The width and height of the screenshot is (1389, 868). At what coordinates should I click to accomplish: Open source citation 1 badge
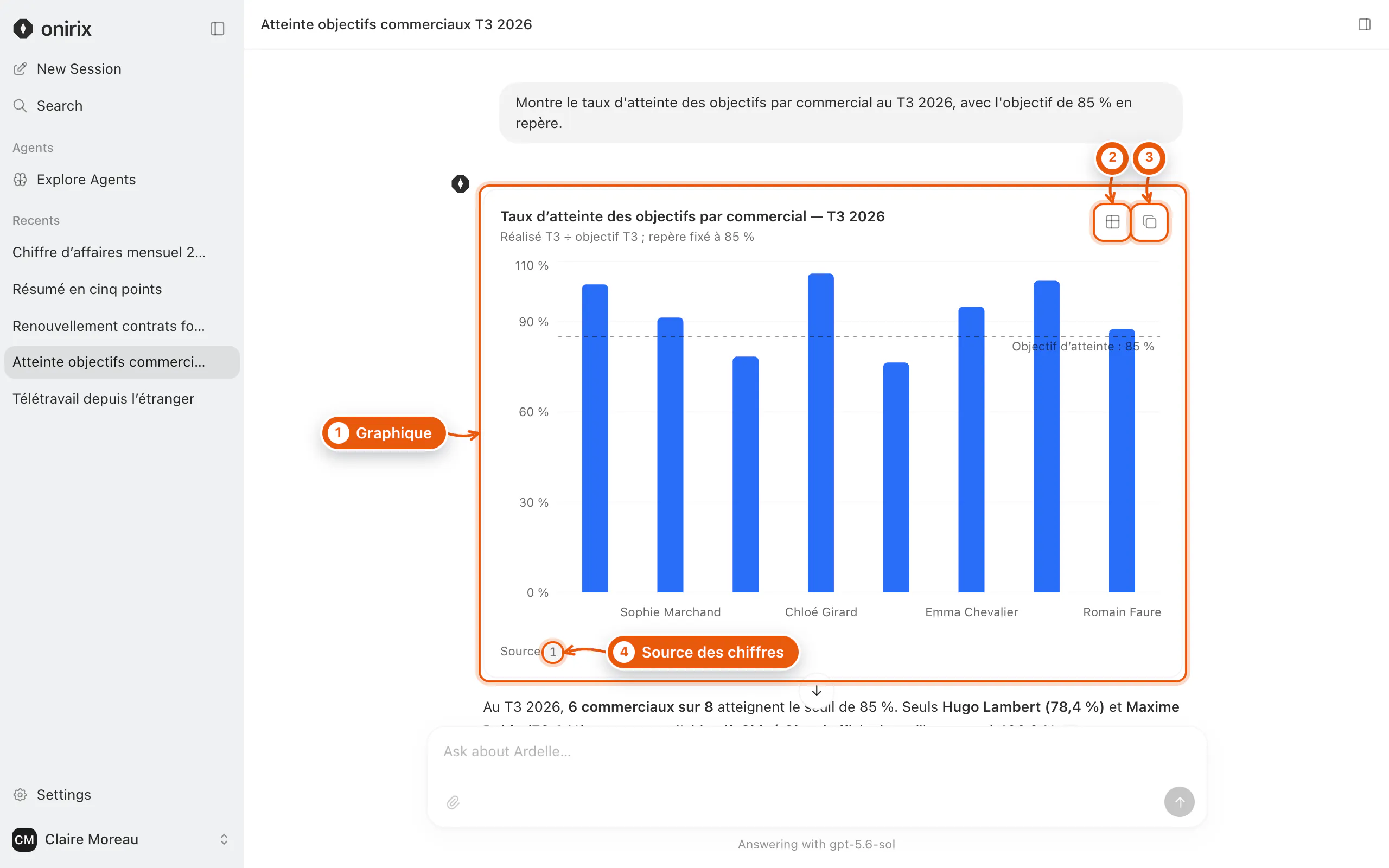click(x=553, y=652)
